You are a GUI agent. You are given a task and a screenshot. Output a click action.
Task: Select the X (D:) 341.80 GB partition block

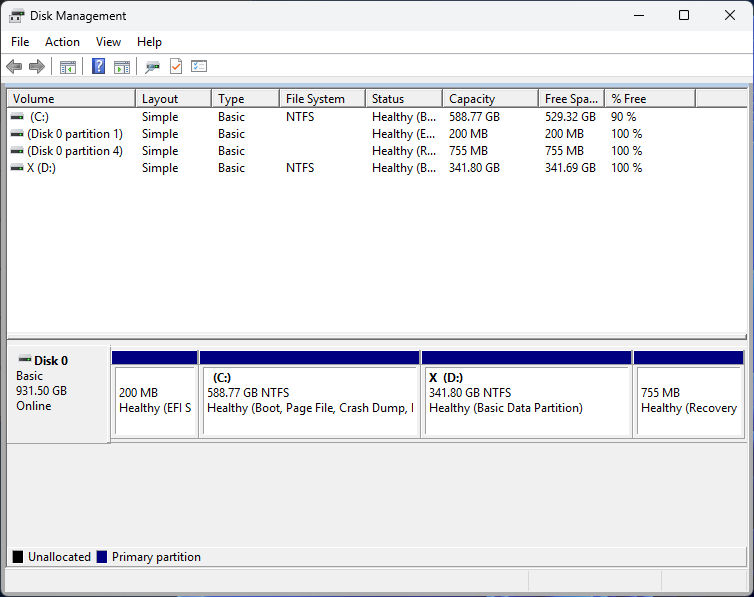tap(527, 394)
